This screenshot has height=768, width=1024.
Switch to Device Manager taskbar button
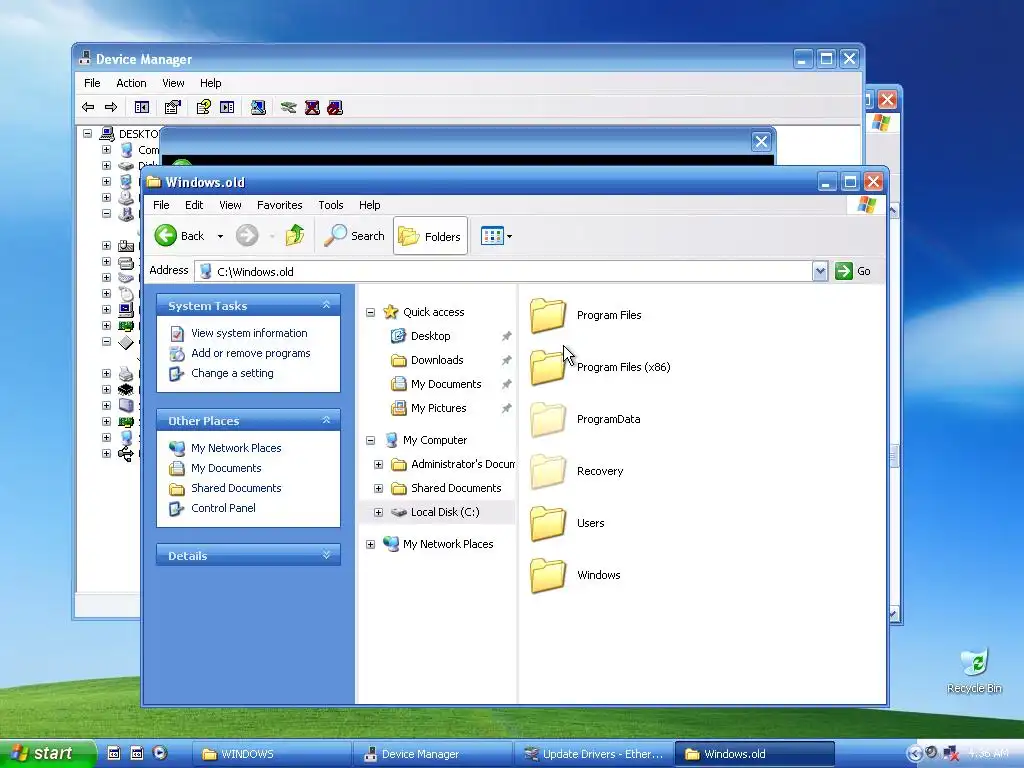[432, 754]
